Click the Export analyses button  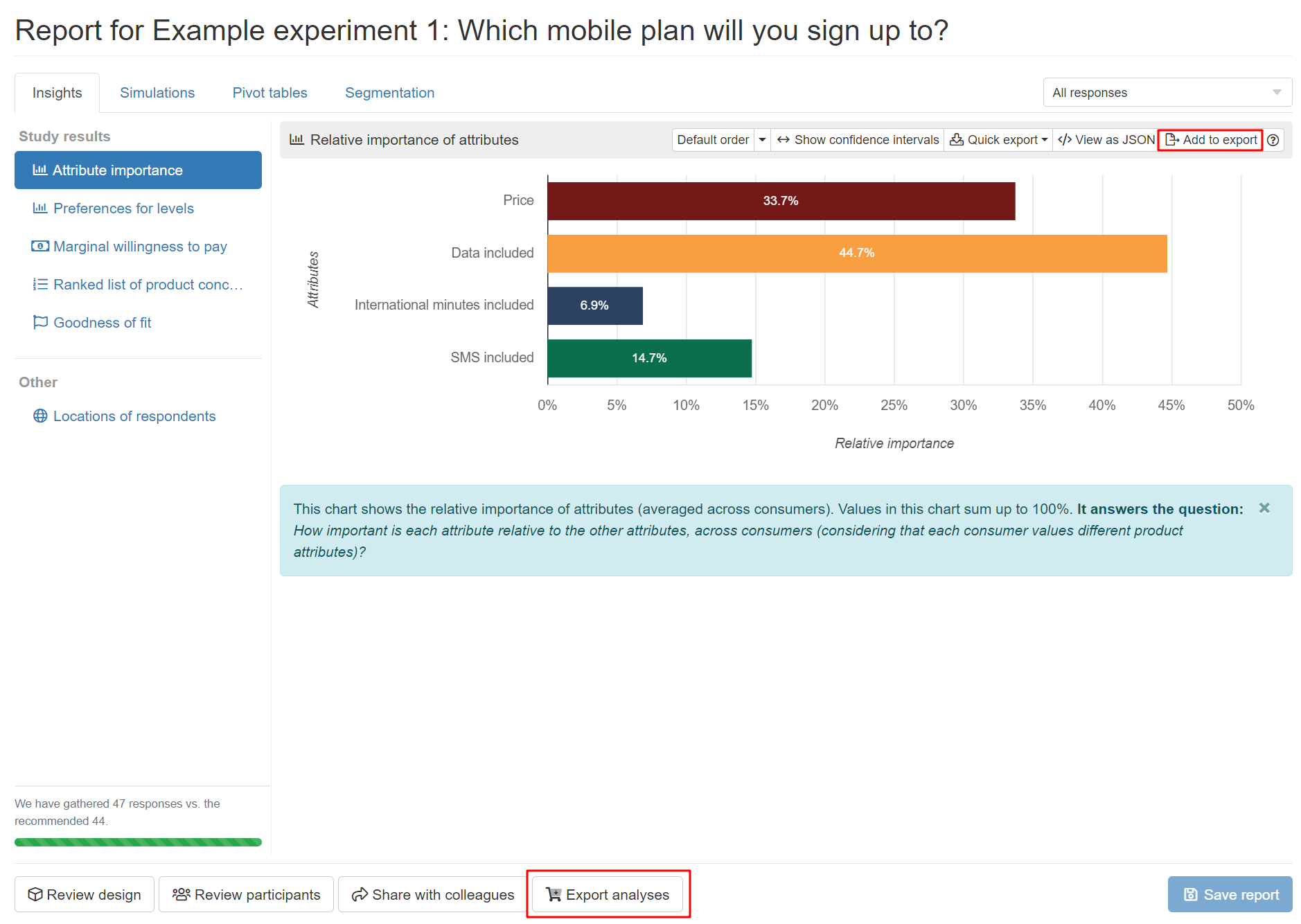pyautogui.click(x=608, y=894)
